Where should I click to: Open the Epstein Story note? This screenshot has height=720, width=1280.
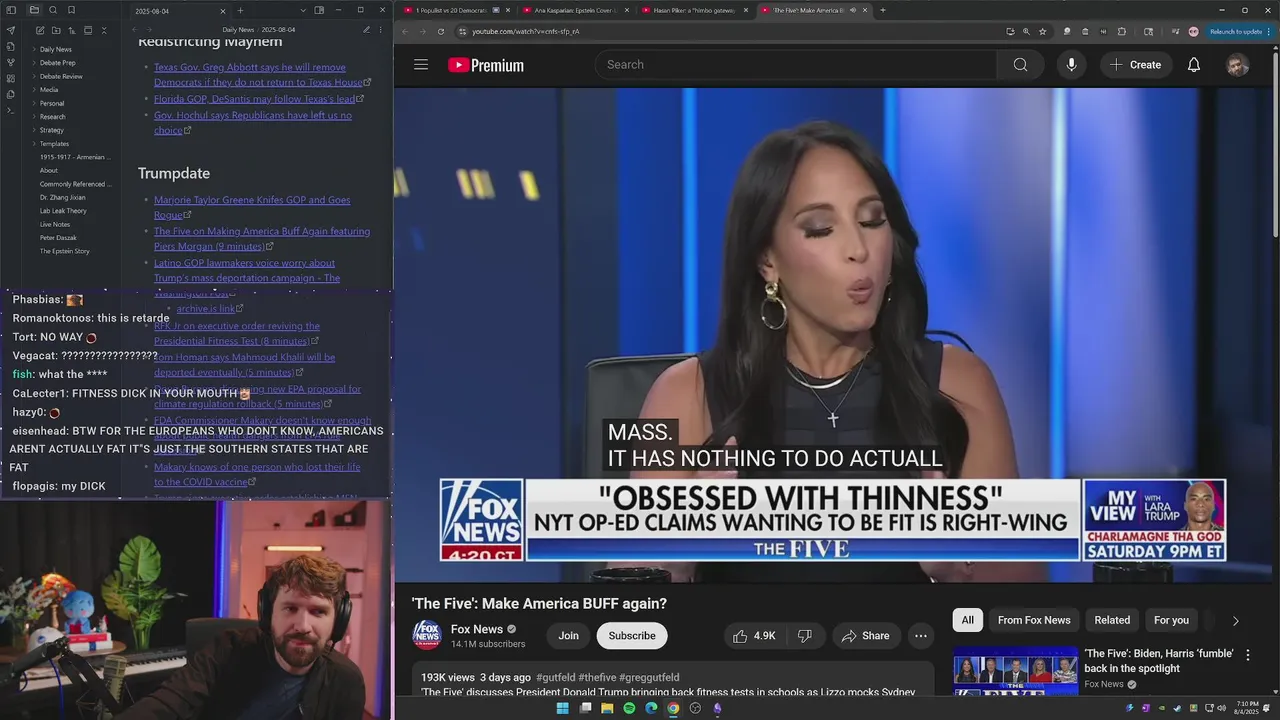(x=64, y=251)
